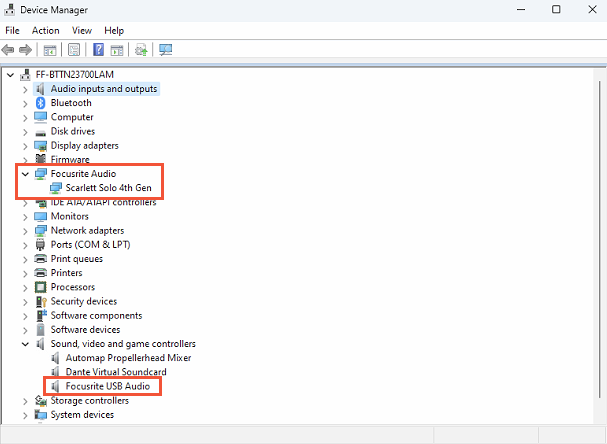Open the View menu
This screenshot has width=607, height=444.
coord(82,30)
